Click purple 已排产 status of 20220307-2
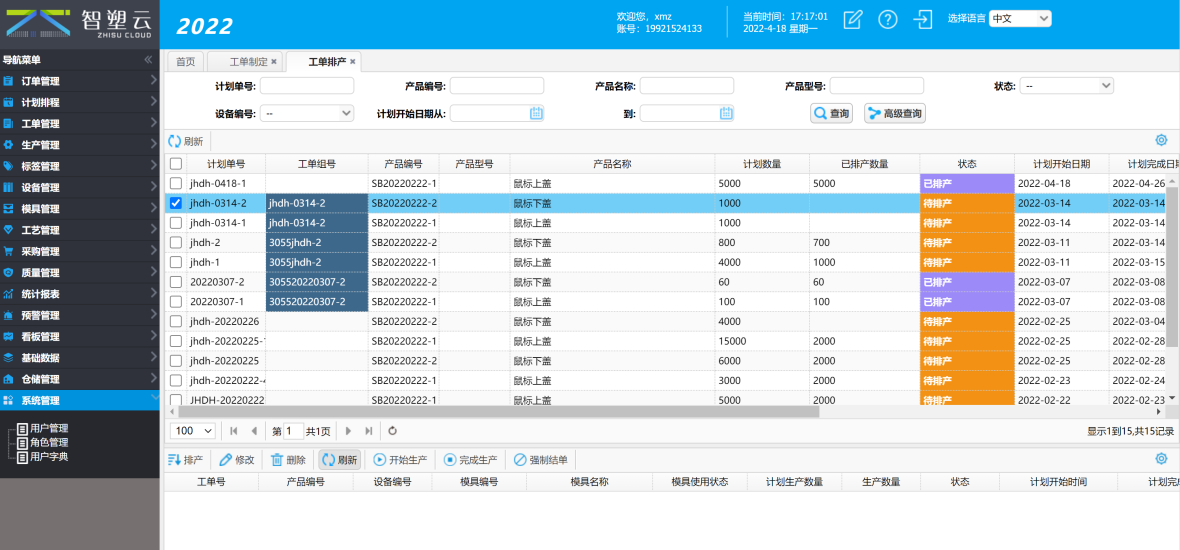1180x550 pixels. point(966,282)
